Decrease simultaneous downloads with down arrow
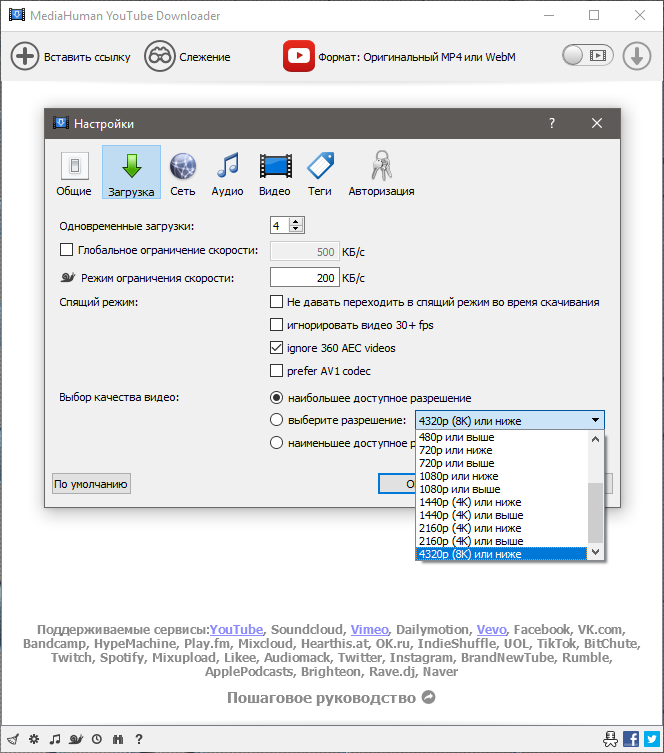The width and height of the screenshot is (664, 753). [x=296, y=229]
